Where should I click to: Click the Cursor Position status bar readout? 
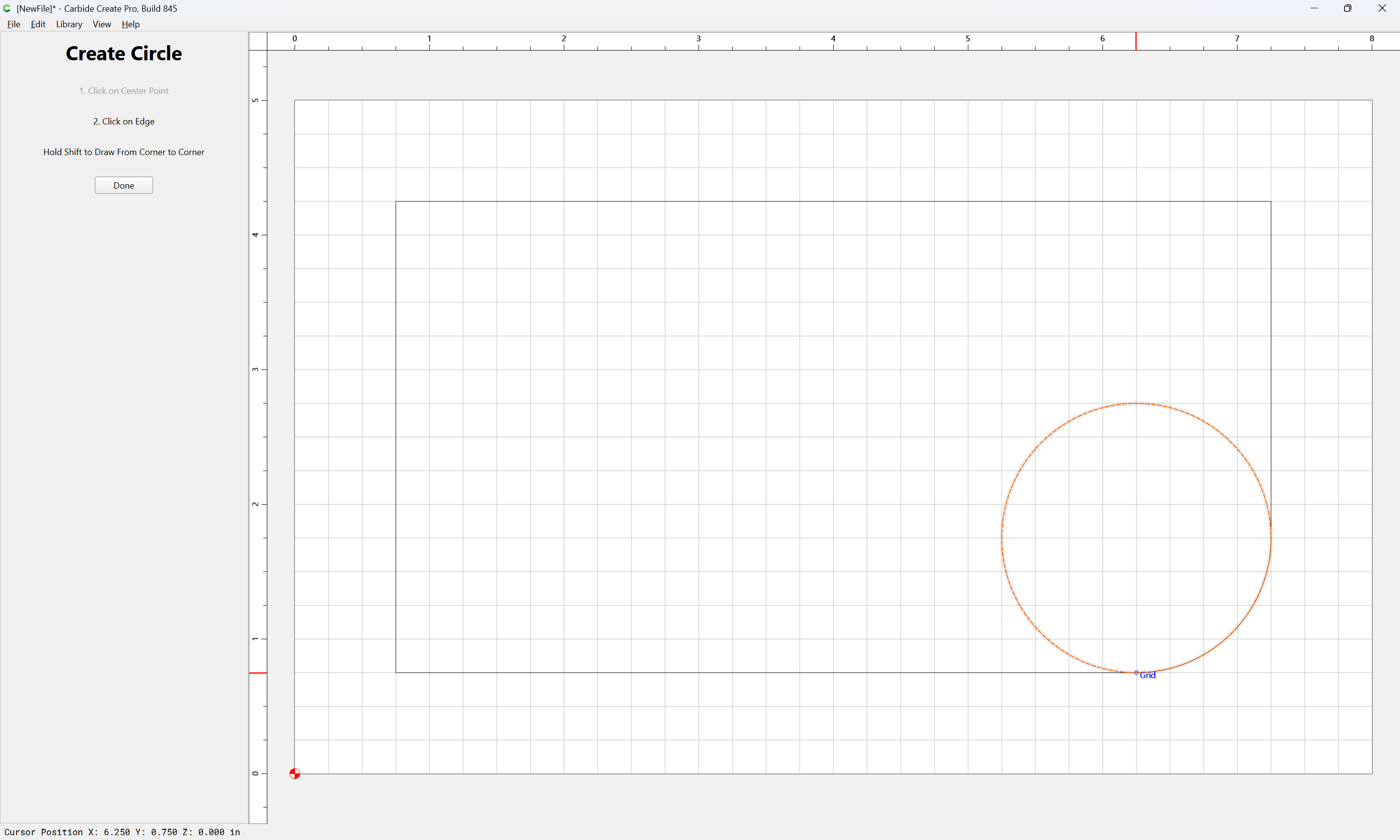(x=122, y=832)
